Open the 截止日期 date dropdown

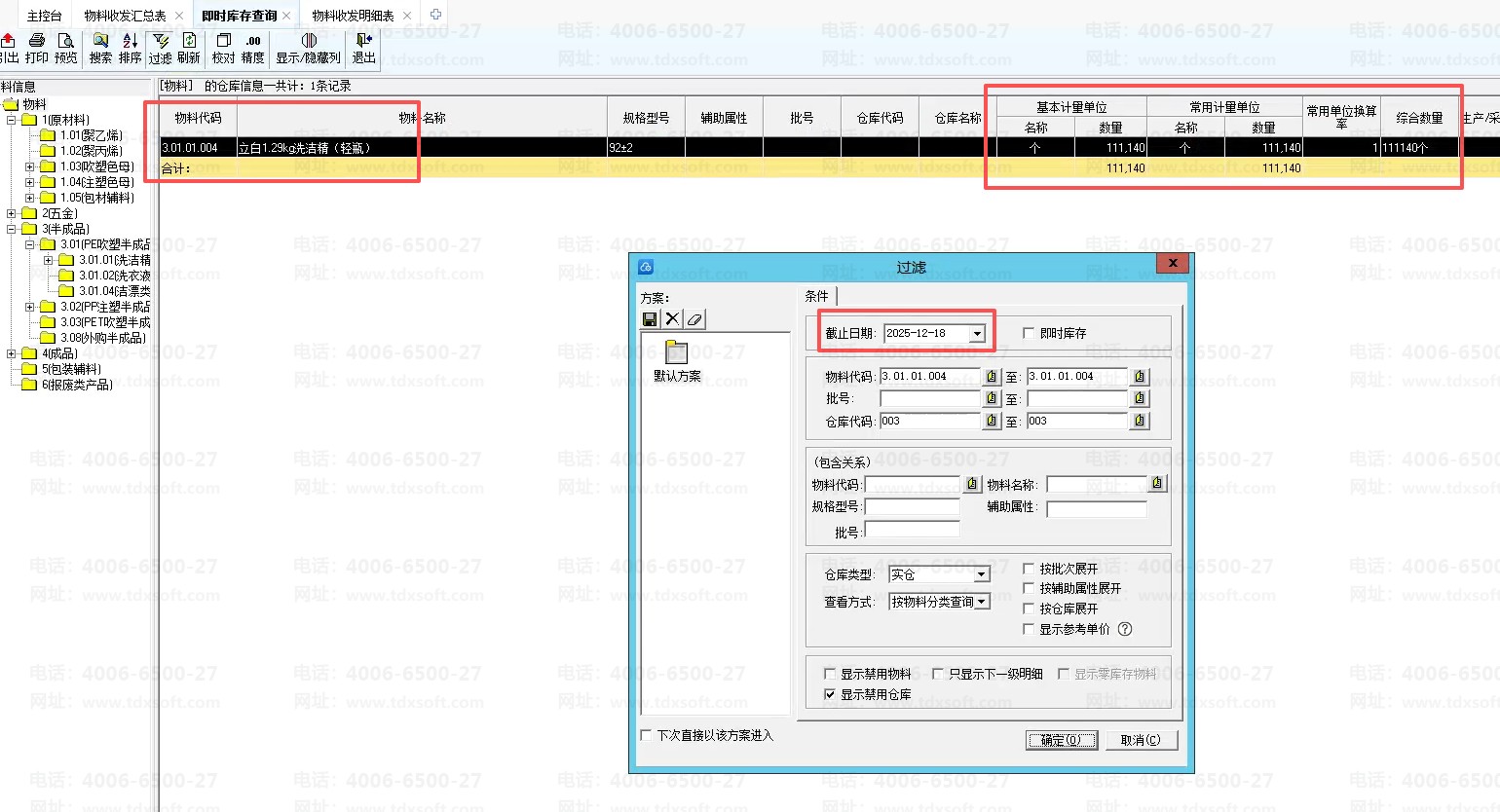pyautogui.click(x=977, y=334)
